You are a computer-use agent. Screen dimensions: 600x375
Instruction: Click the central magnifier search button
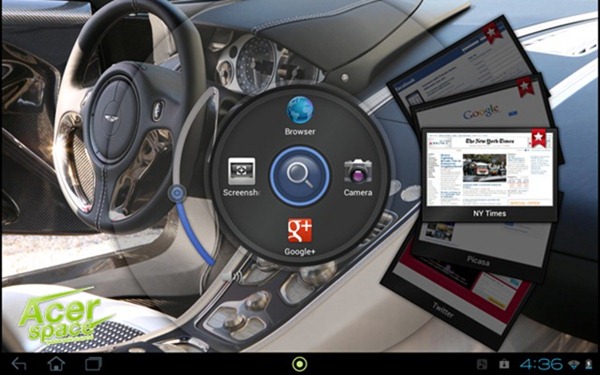(300, 176)
